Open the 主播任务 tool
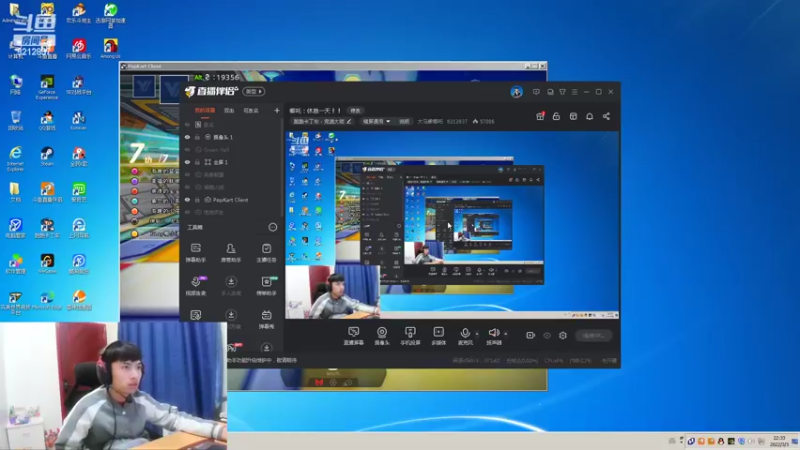Image resolution: width=800 pixels, height=450 pixels. [x=266, y=253]
